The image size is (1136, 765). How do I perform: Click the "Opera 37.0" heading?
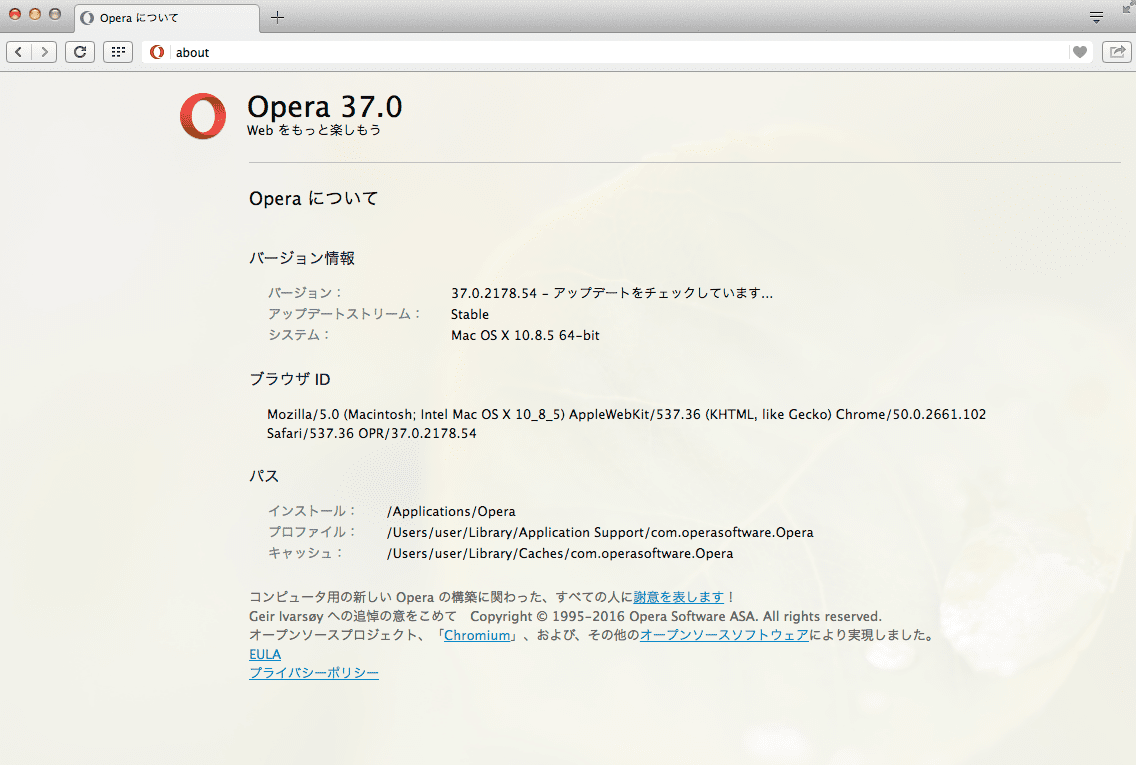coord(325,107)
